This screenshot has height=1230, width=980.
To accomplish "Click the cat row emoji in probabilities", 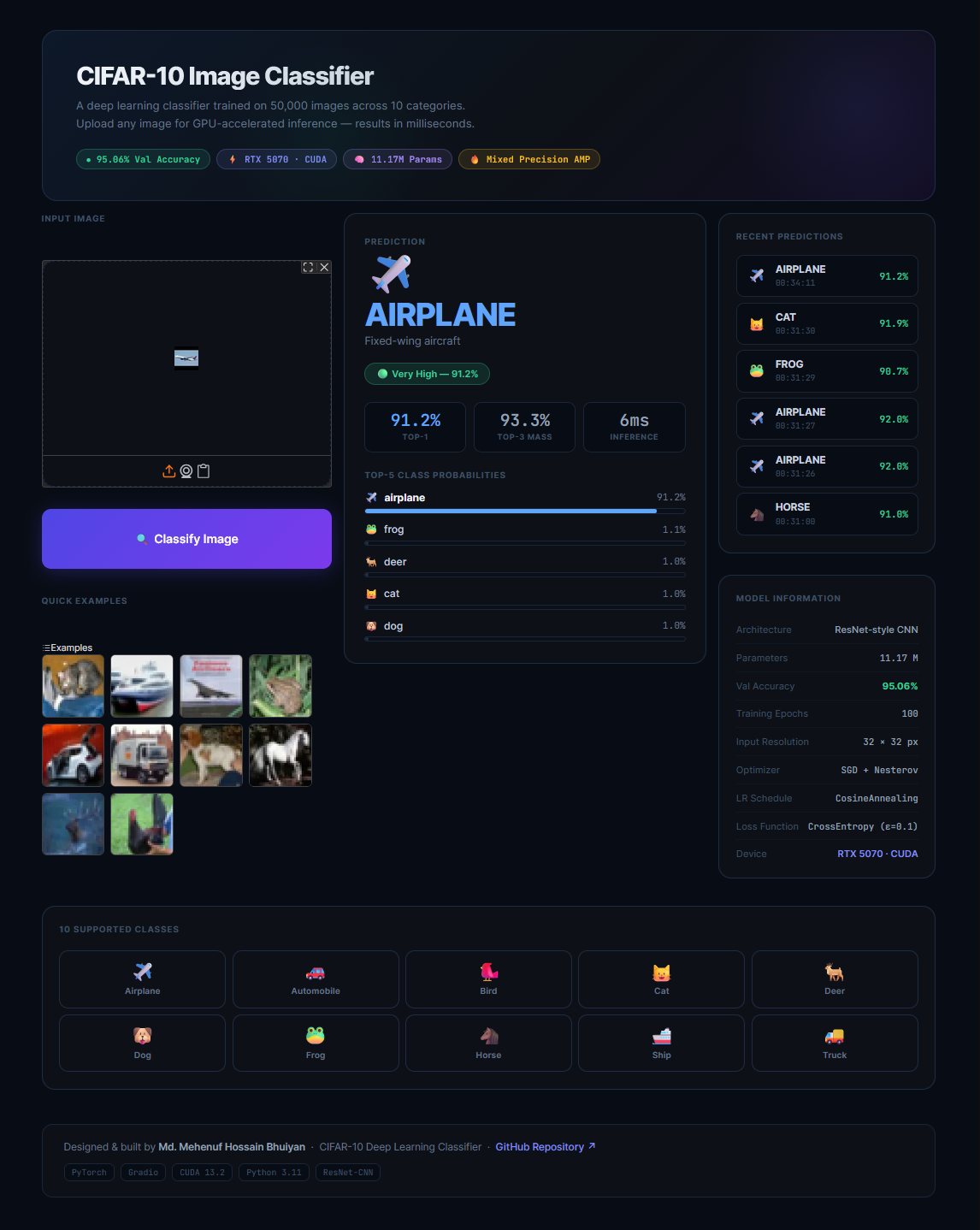I will pos(371,594).
